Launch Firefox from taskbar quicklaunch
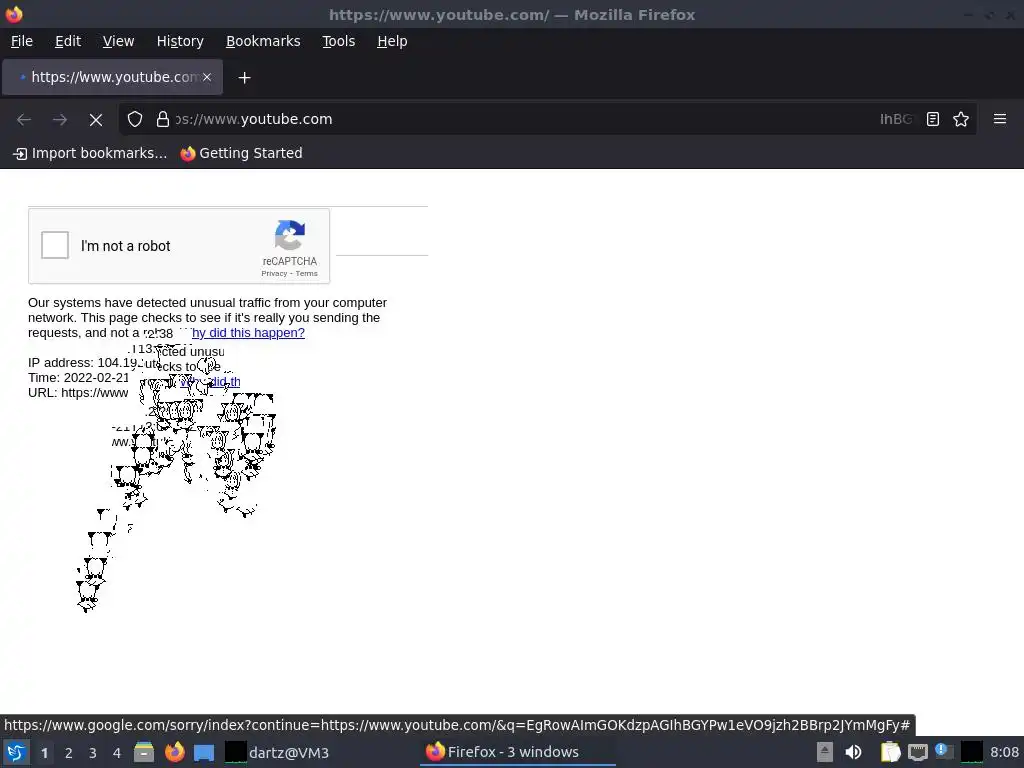1024x768 pixels. point(174,752)
